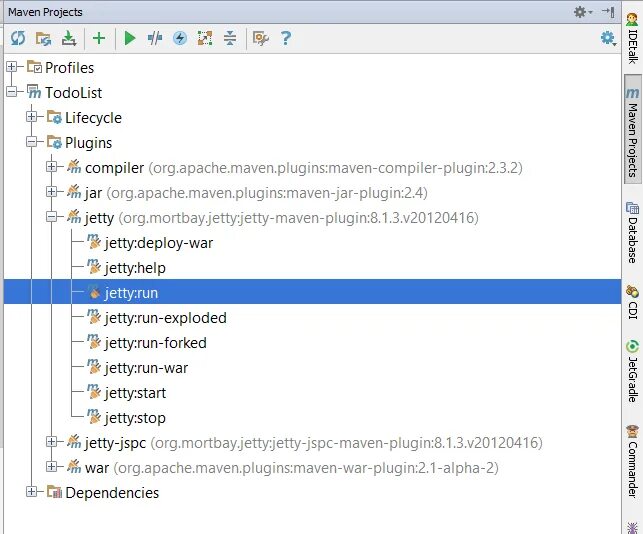The height and width of the screenshot is (534, 643).
Task: Show Maven dependencies diagram icon
Action: [x=205, y=39]
